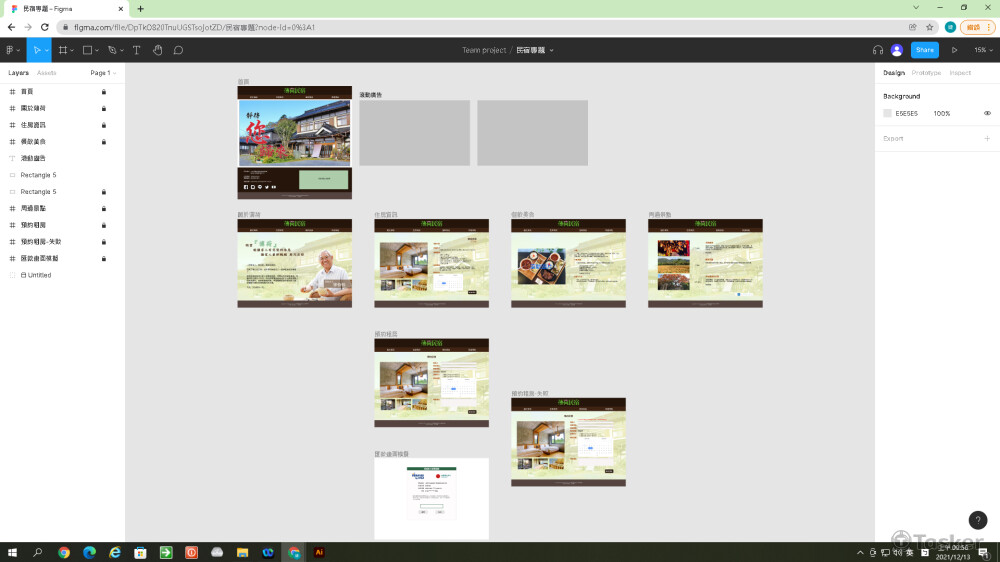
Task: Switch to the Prototype tab
Action: click(926, 73)
